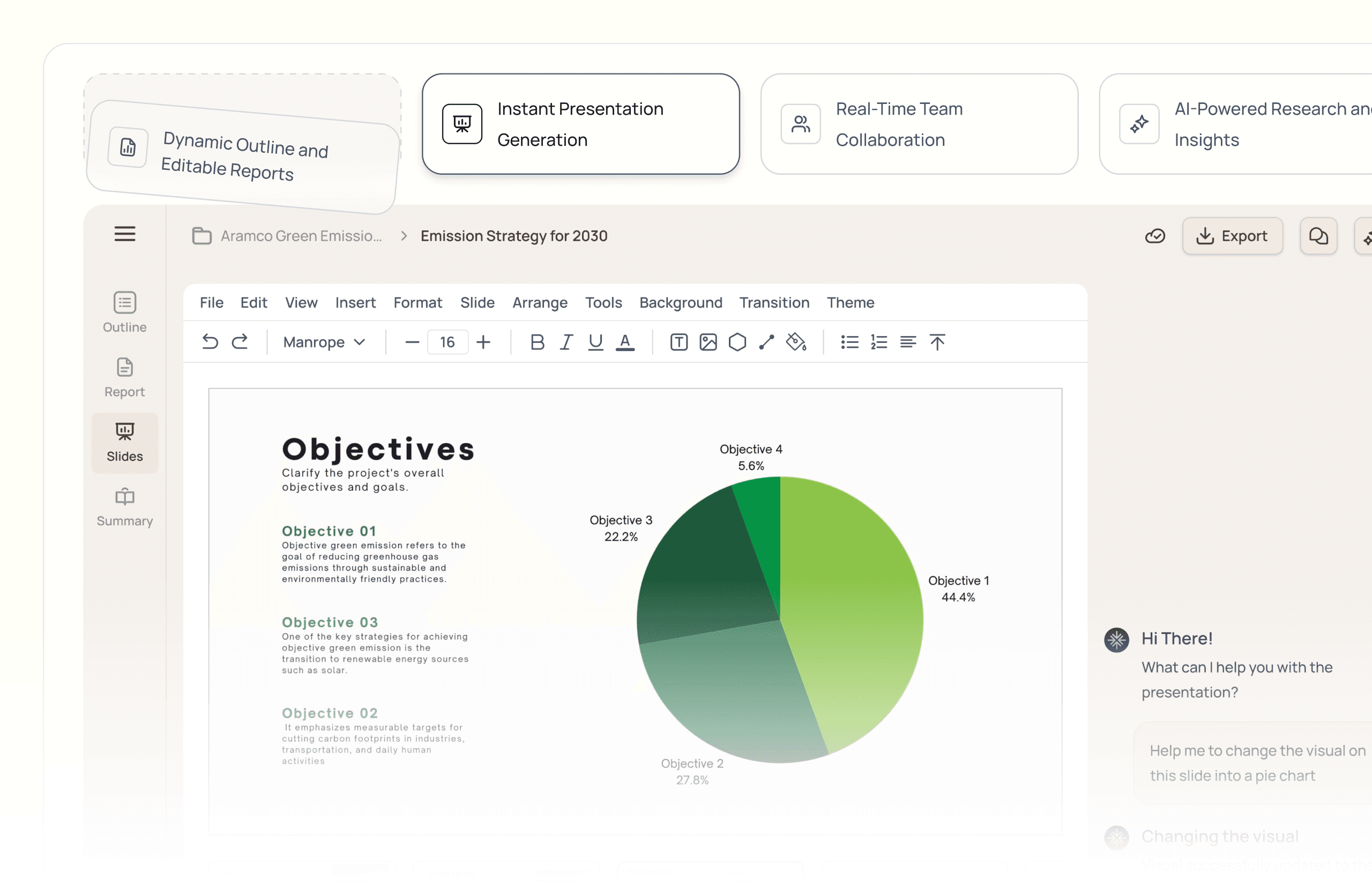
Task: Open the Transition menu
Action: tap(774, 303)
